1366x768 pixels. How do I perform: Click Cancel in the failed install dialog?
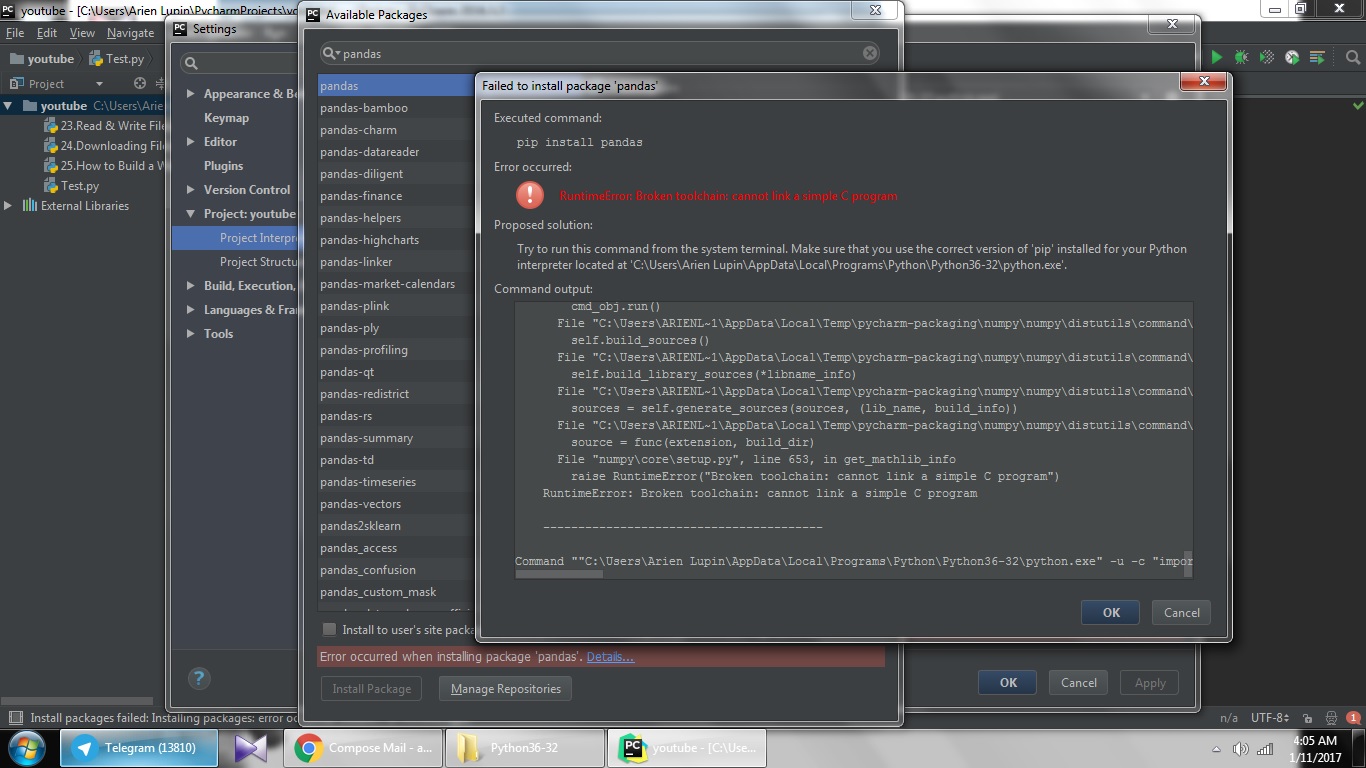point(1181,613)
